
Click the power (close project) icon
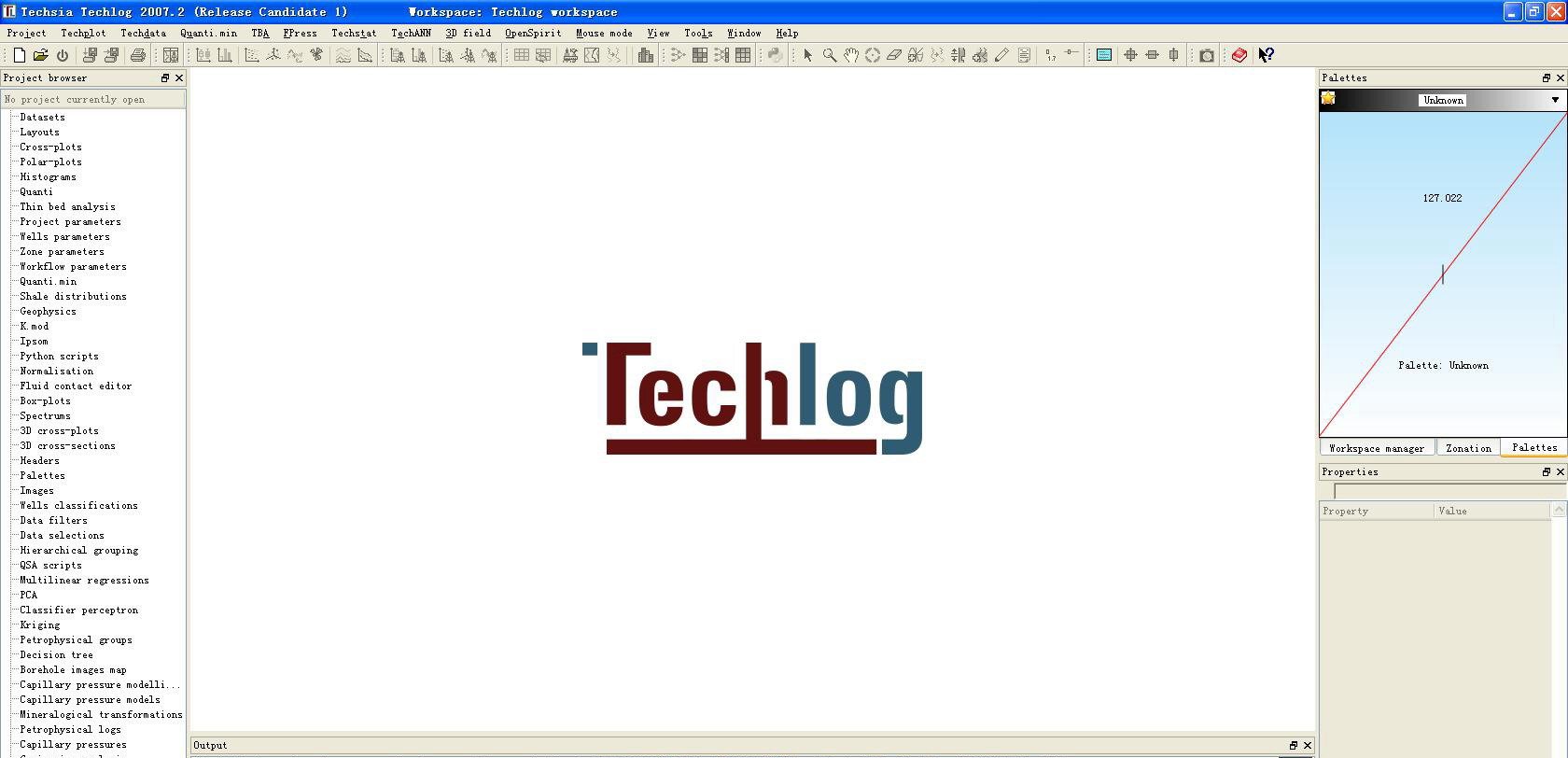(x=63, y=55)
